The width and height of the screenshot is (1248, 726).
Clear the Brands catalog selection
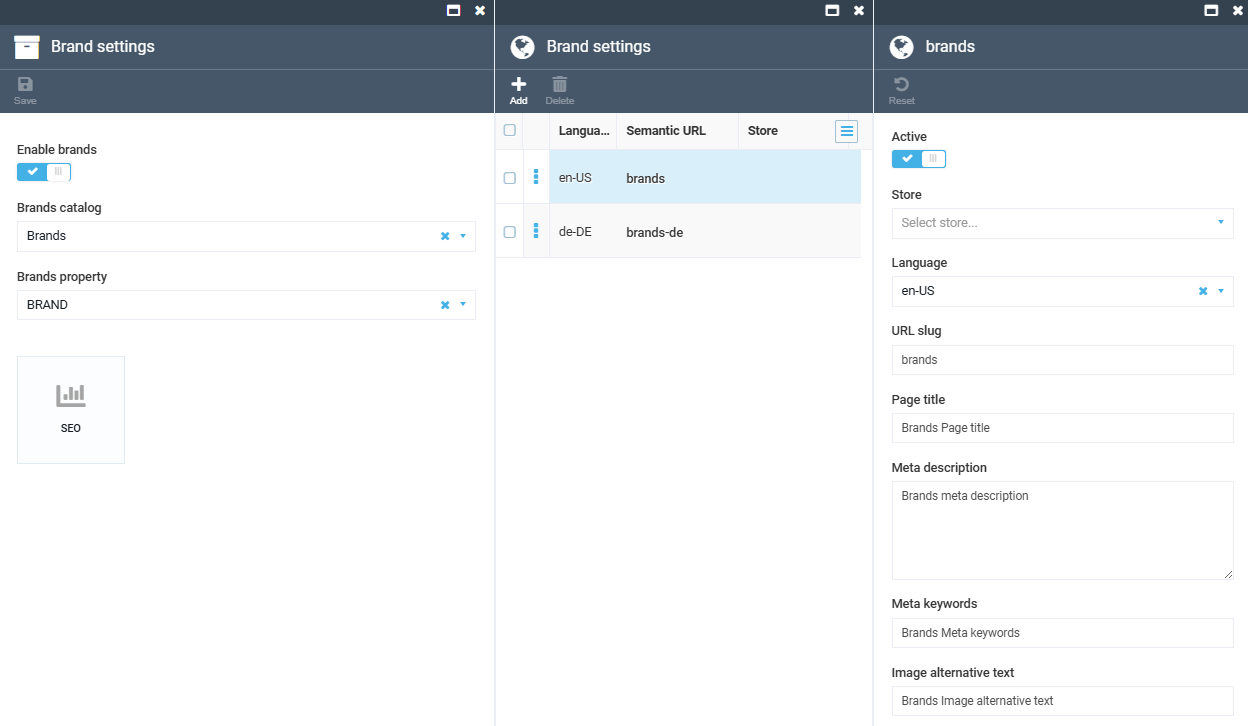445,237
